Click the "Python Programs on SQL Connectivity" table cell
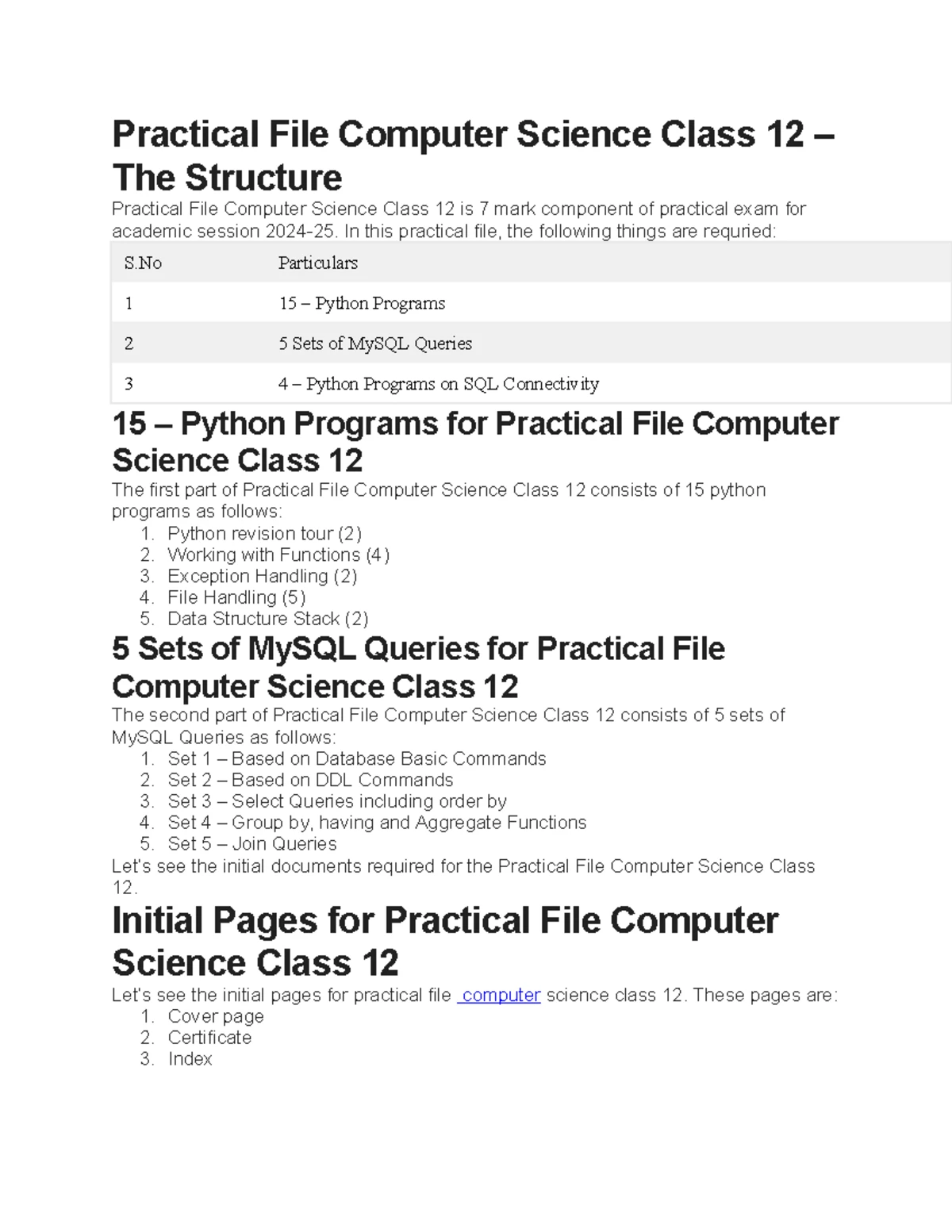The width and height of the screenshot is (952, 1232). click(438, 384)
